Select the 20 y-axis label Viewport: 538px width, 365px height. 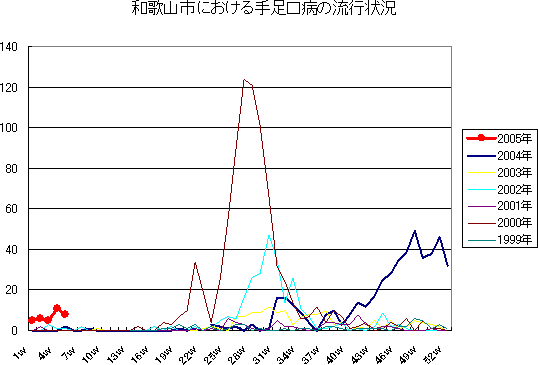click(x=11, y=290)
